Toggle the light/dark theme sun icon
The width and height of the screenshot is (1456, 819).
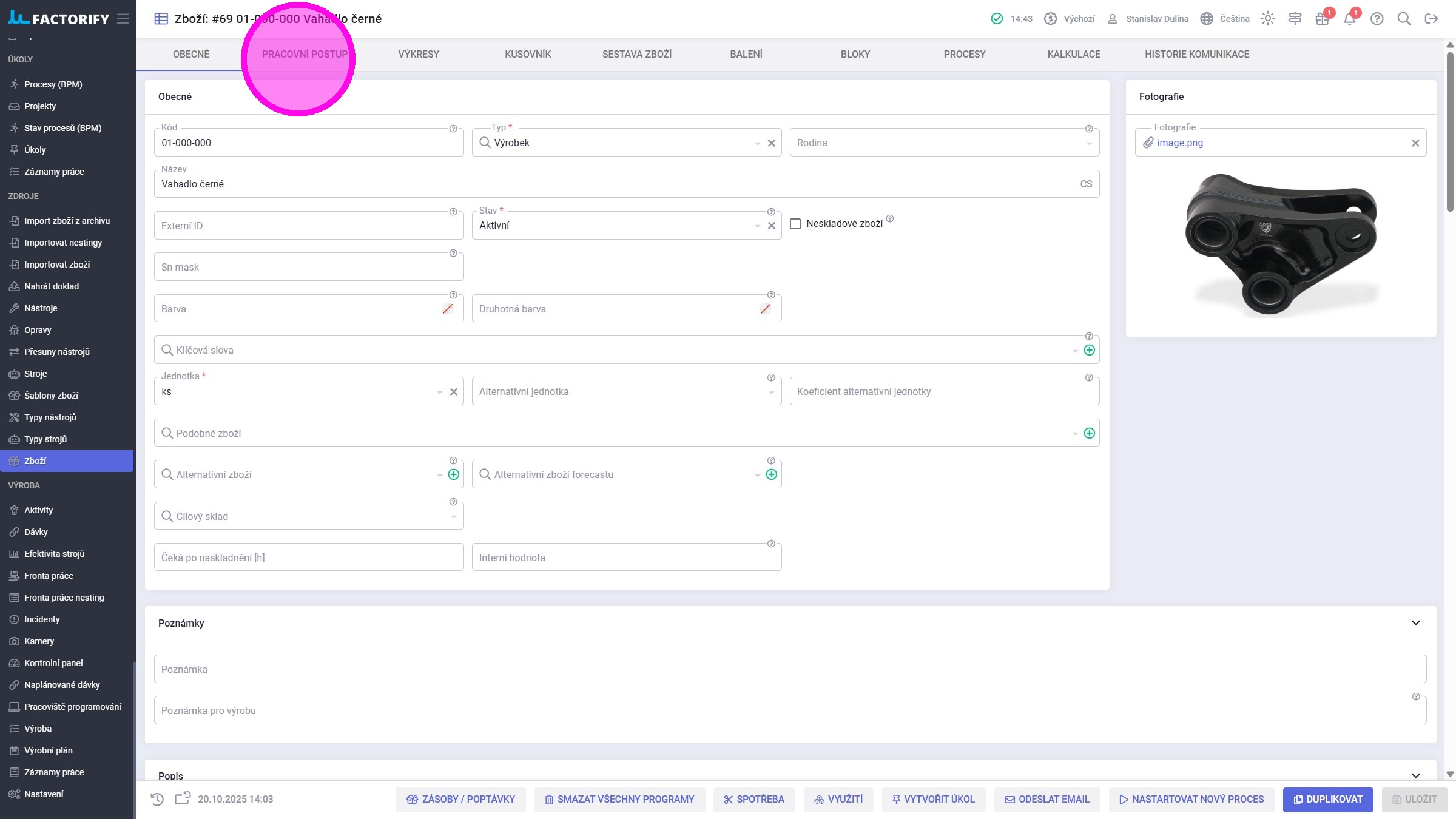tap(1267, 19)
